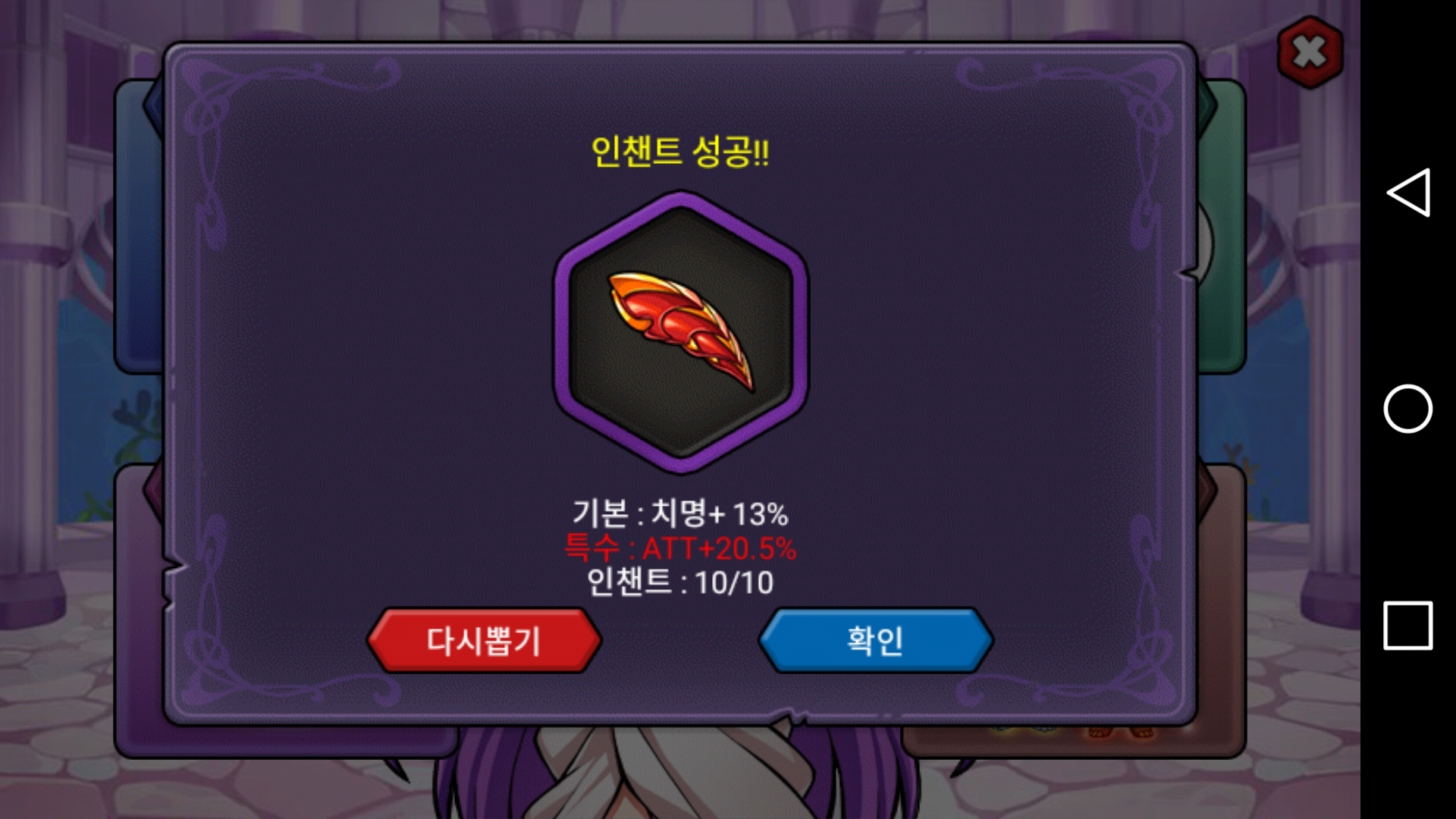Tap the red 다시뽑기 button
The height and width of the screenshot is (819, 1456).
484,640
